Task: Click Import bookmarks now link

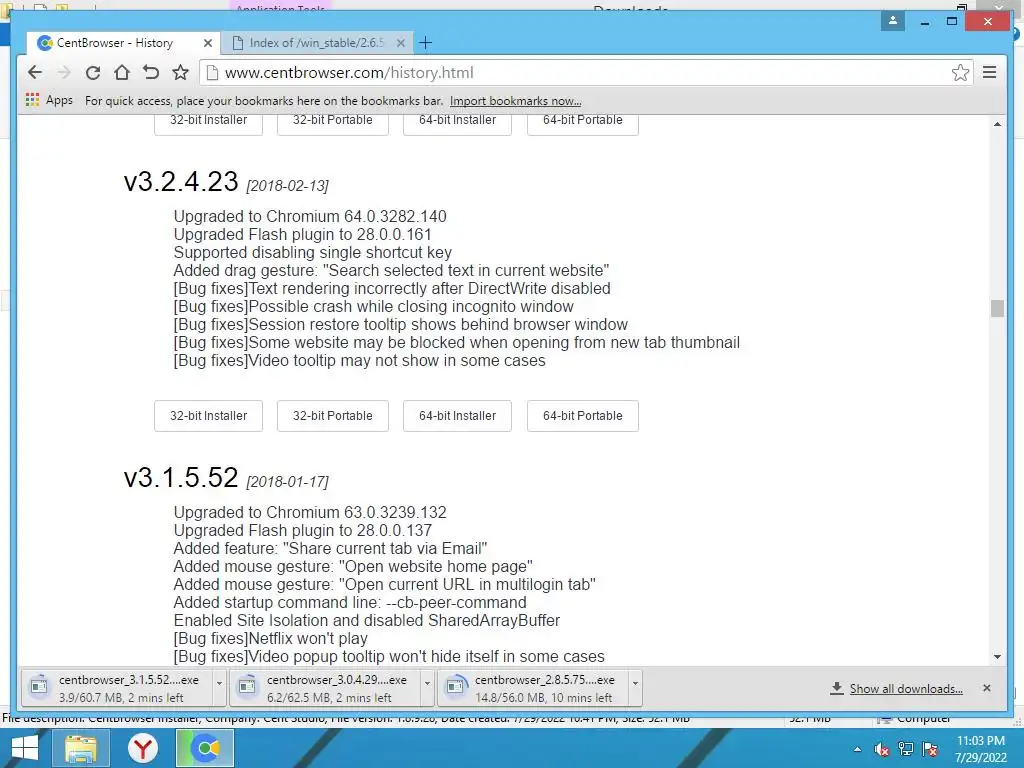Action: point(515,101)
